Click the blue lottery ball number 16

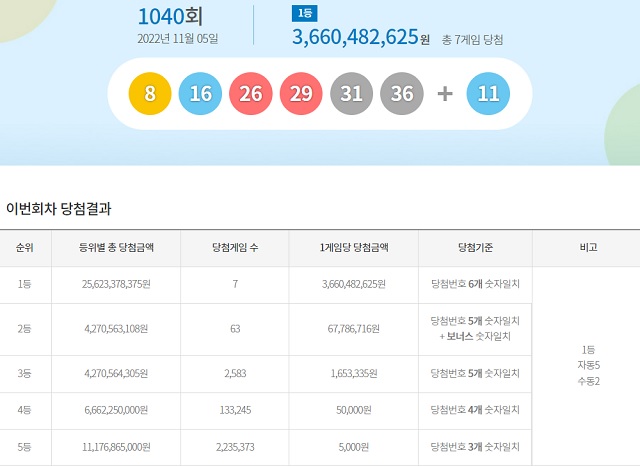tap(200, 93)
